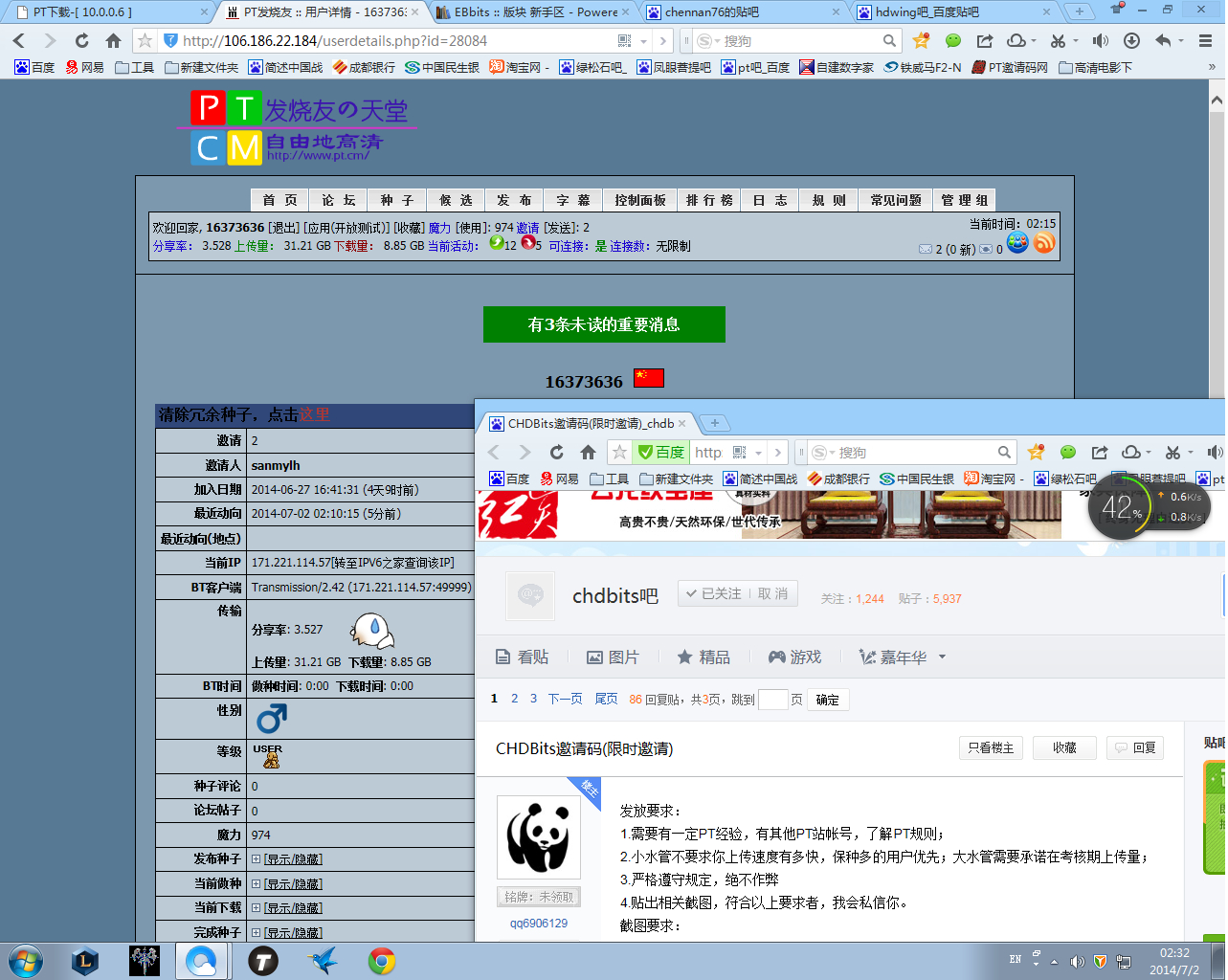Image resolution: width=1228 pixels, height=980 pixels.
Task: Click the 退出 logout link on PT site
Action: (x=284, y=228)
